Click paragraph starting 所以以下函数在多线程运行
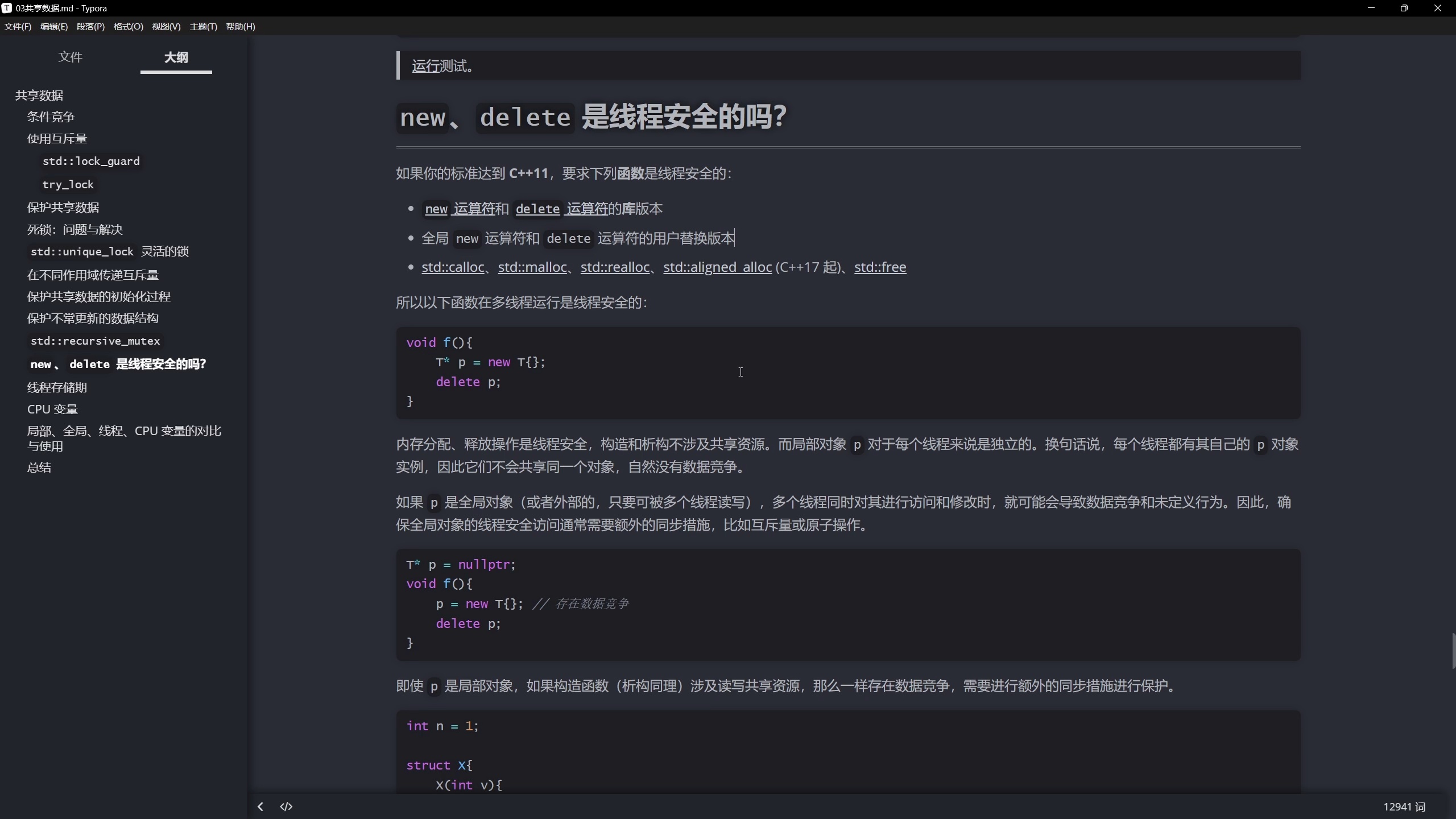This screenshot has height=819, width=1456. tap(522, 302)
